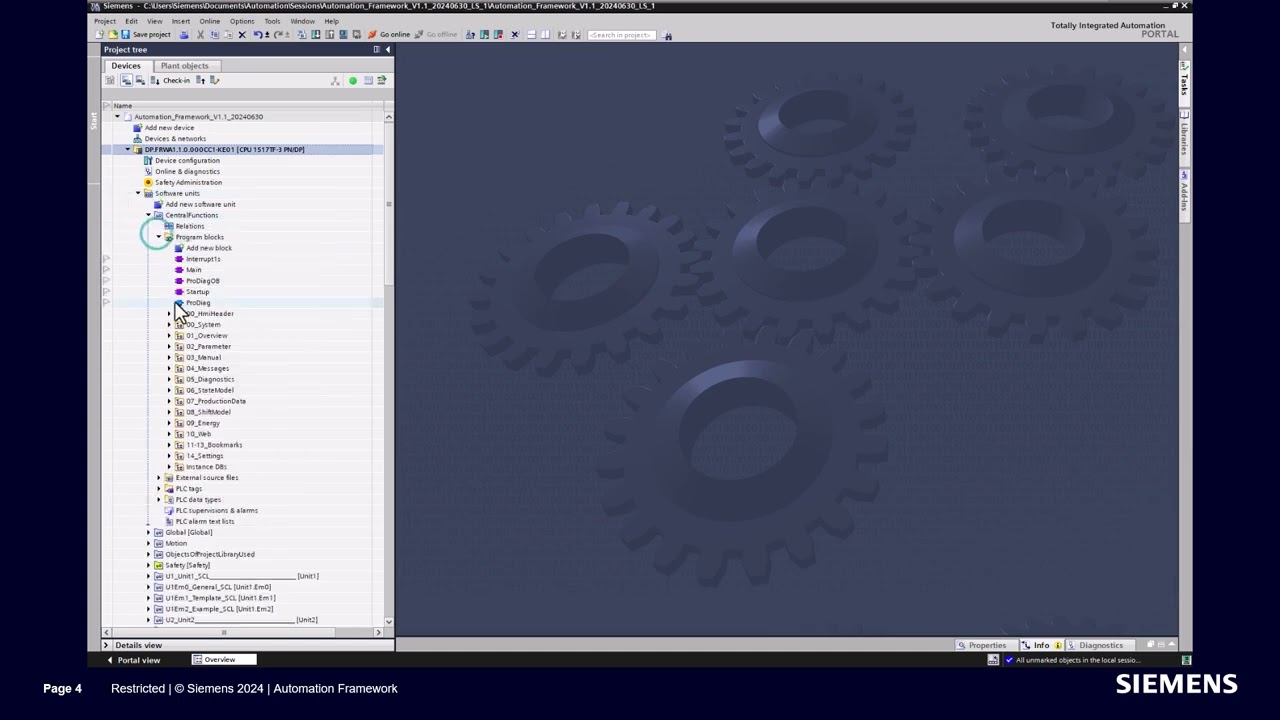Image resolution: width=1280 pixels, height=720 pixels.
Task: Click the Save project button
Action: click(x=146, y=35)
